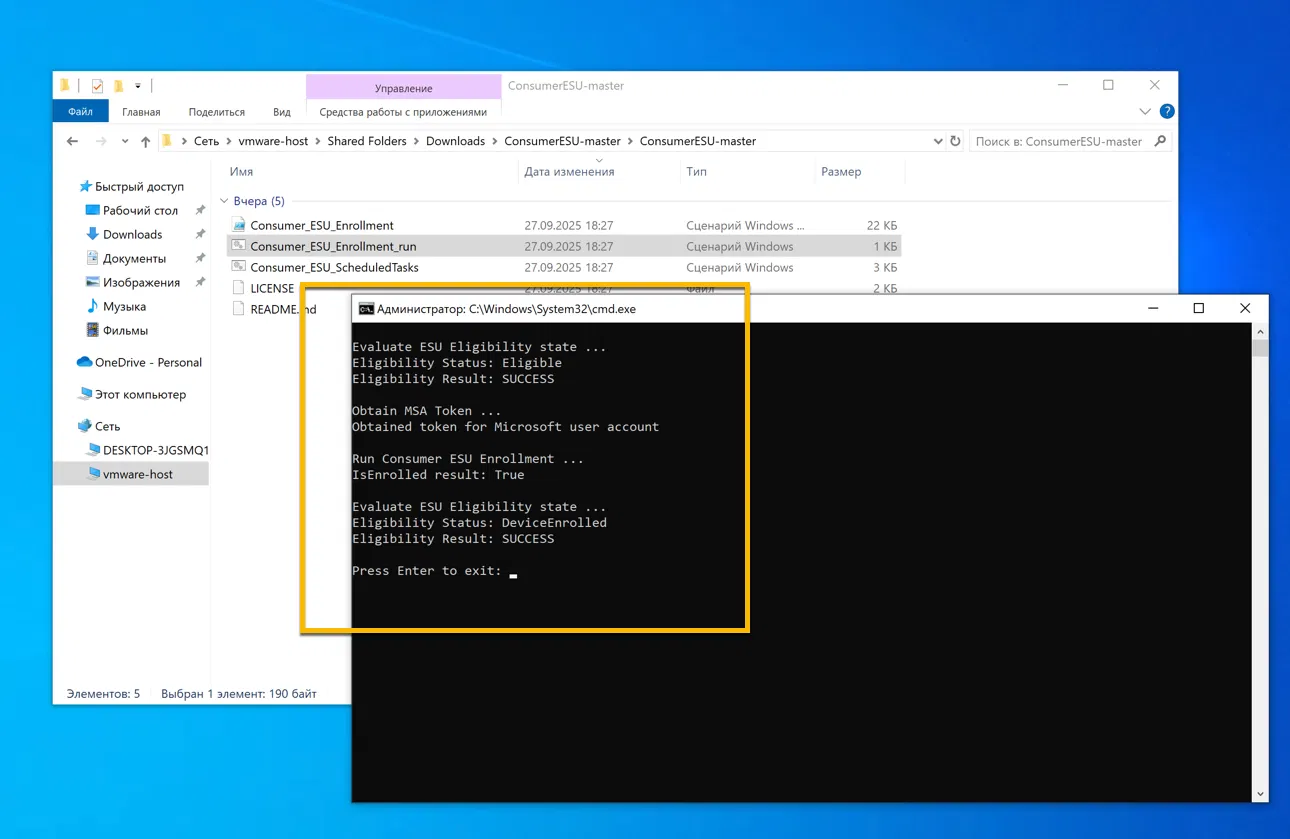This screenshot has width=1290, height=839.
Task: Click the Consumer_ESU_Enrollment script file icon
Action: [x=239, y=225]
